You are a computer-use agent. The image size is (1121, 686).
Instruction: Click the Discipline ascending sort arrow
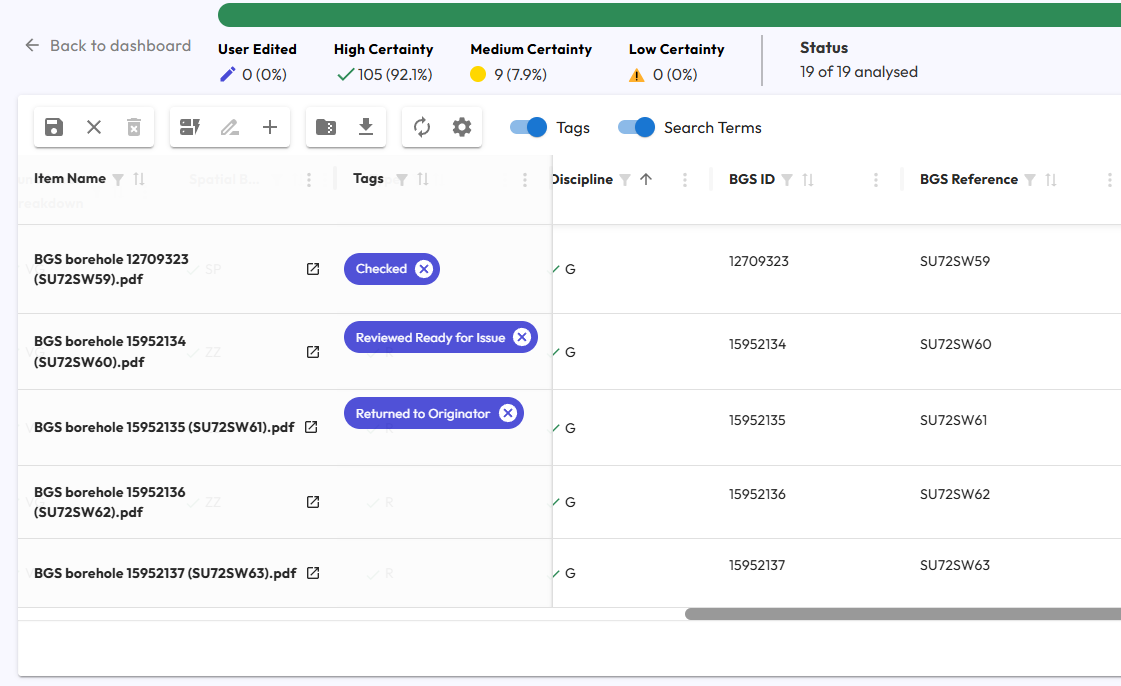646,179
